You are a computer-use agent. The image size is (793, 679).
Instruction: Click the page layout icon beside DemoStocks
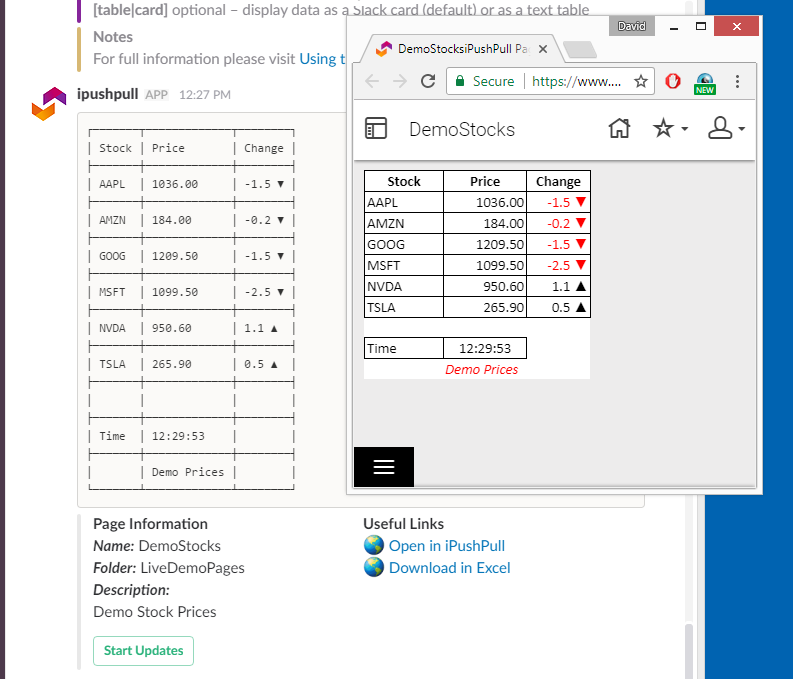(x=376, y=128)
